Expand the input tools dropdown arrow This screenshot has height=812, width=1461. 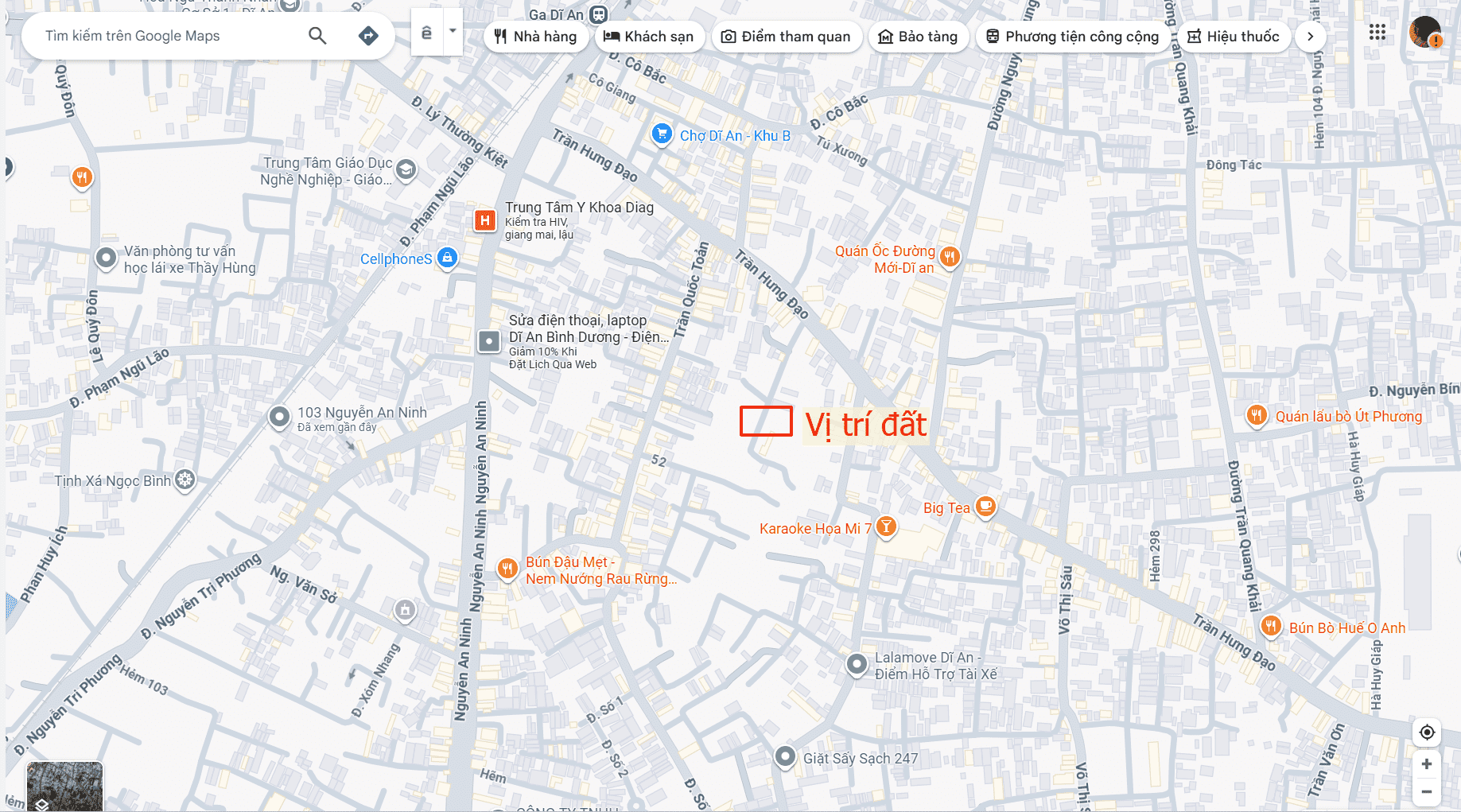pos(453,32)
